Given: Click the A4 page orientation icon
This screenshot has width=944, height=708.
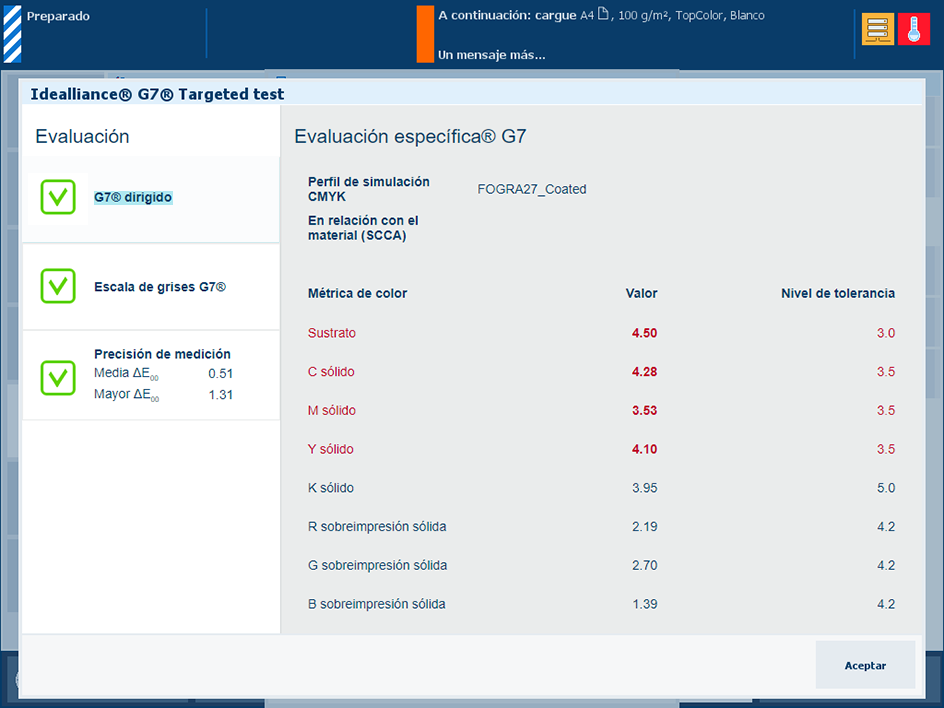Looking at the screenshot, I should (x=603, y=14).
